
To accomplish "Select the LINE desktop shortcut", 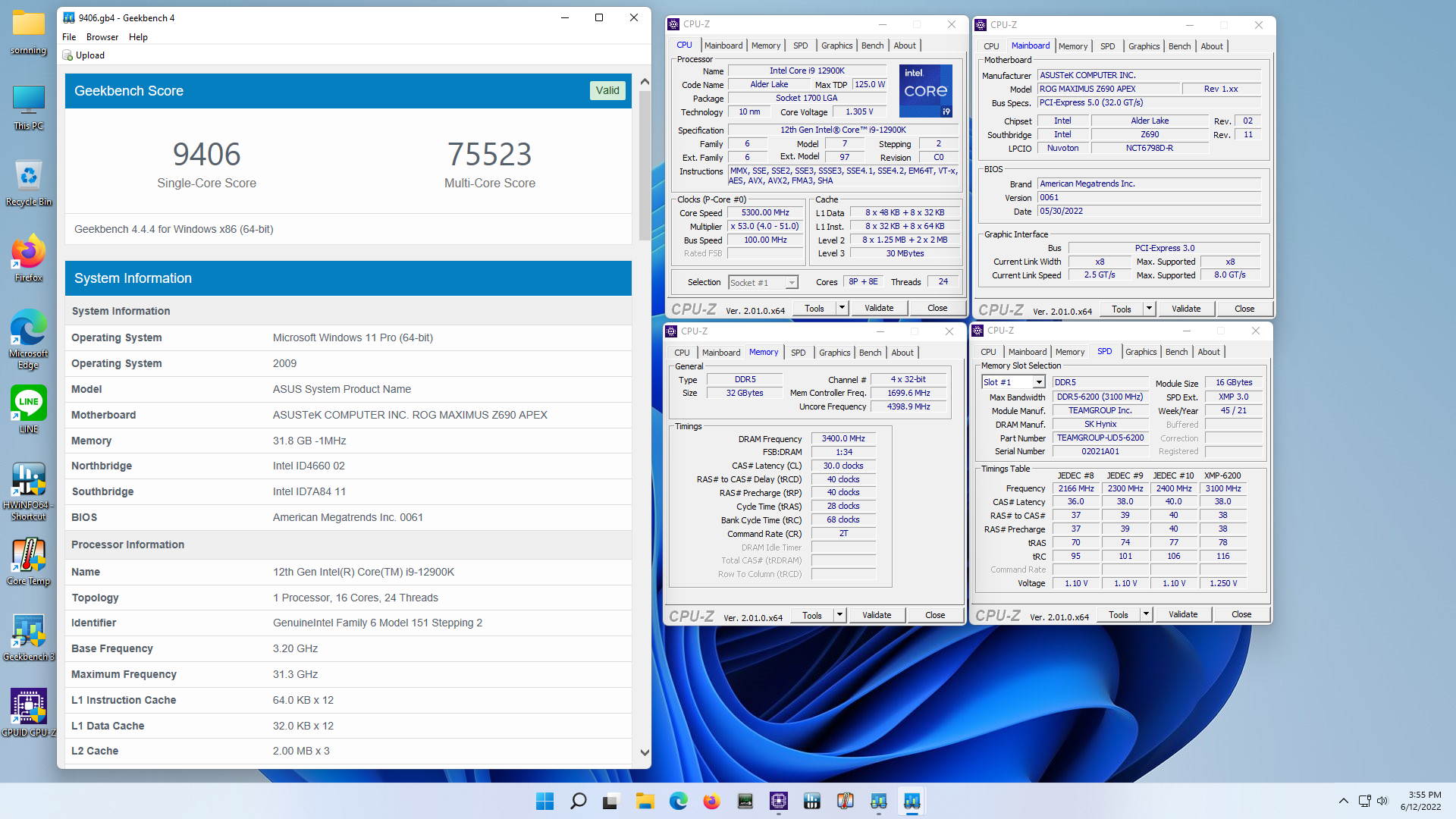I will coord(28,409).
